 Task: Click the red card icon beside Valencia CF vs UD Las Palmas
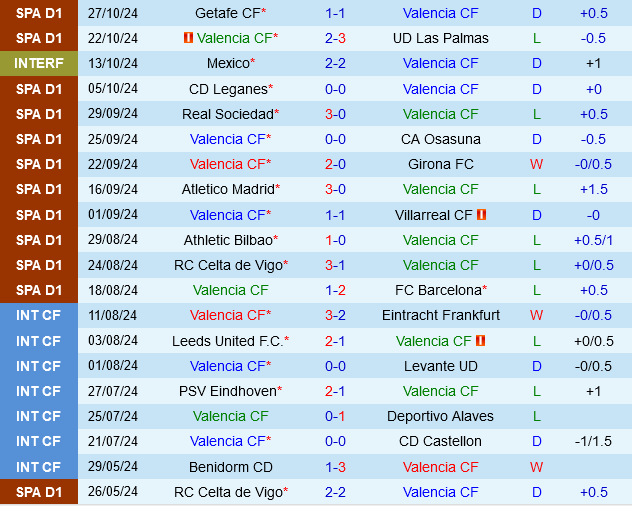[x=188, y=38]
